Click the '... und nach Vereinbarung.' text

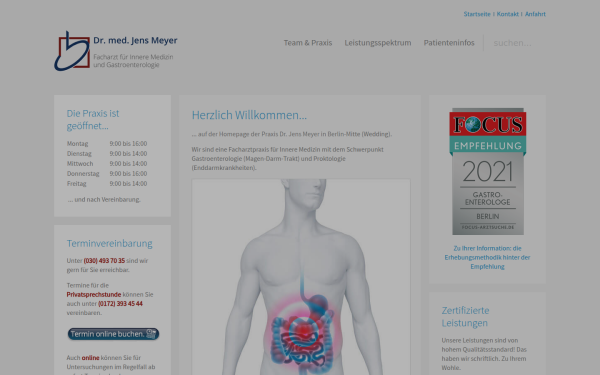coord(104,199)
